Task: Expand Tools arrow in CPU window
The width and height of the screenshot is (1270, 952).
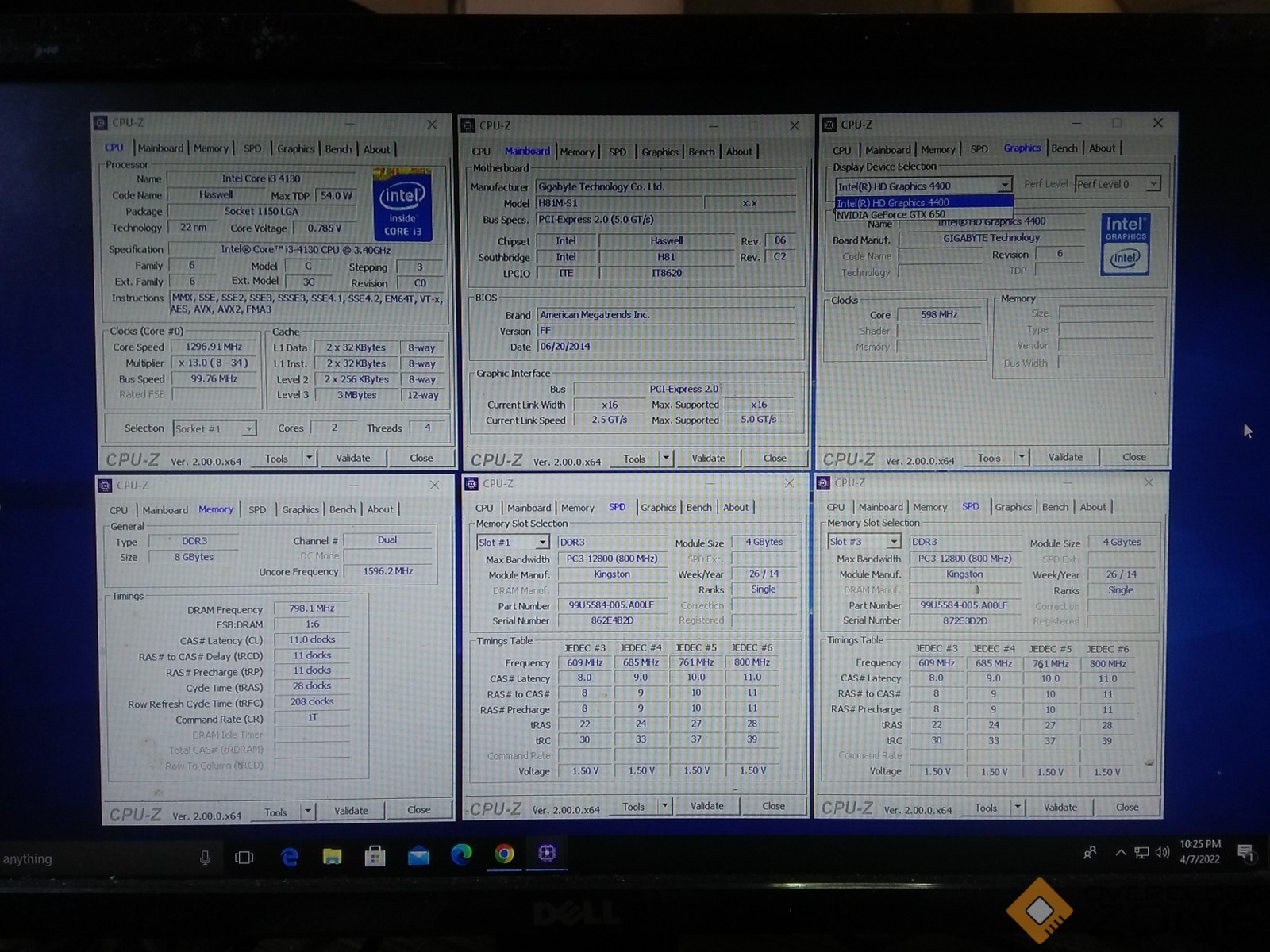Action: 310,458
